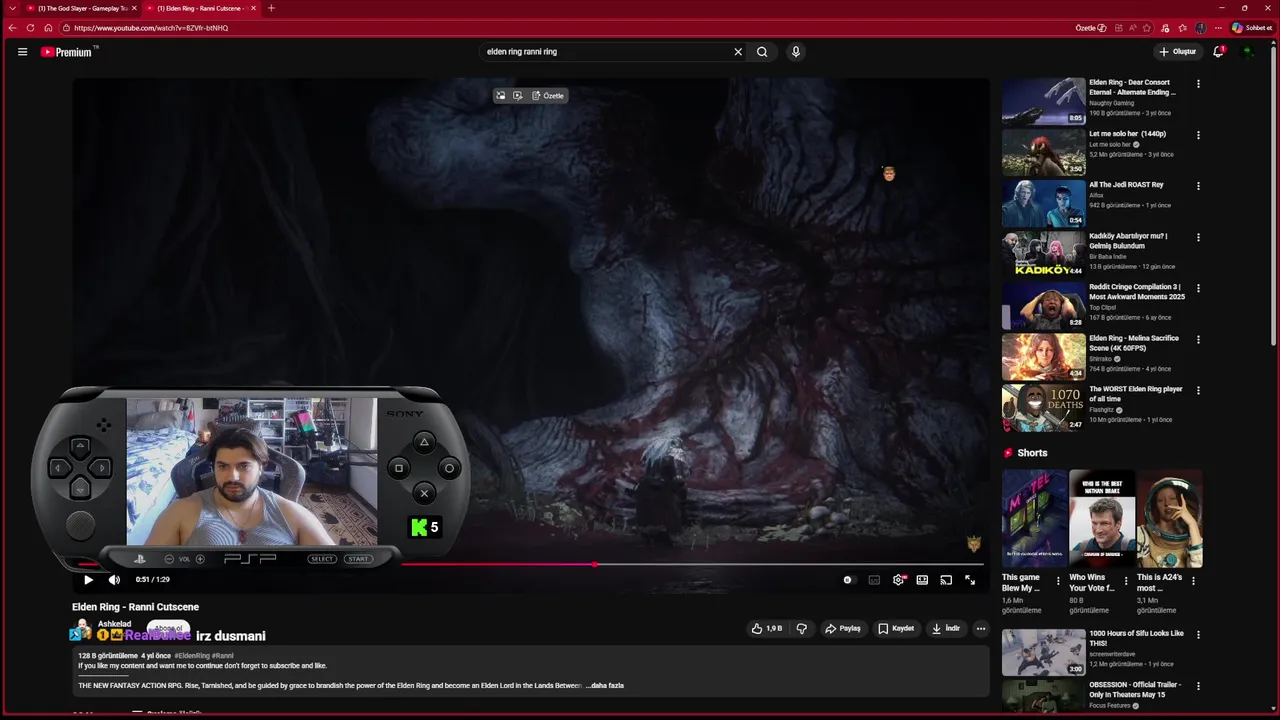Open options menu for All The Jedi ROAST Rey
The width and height of the screenshot is (1280, 720).
coord(1198,186)
